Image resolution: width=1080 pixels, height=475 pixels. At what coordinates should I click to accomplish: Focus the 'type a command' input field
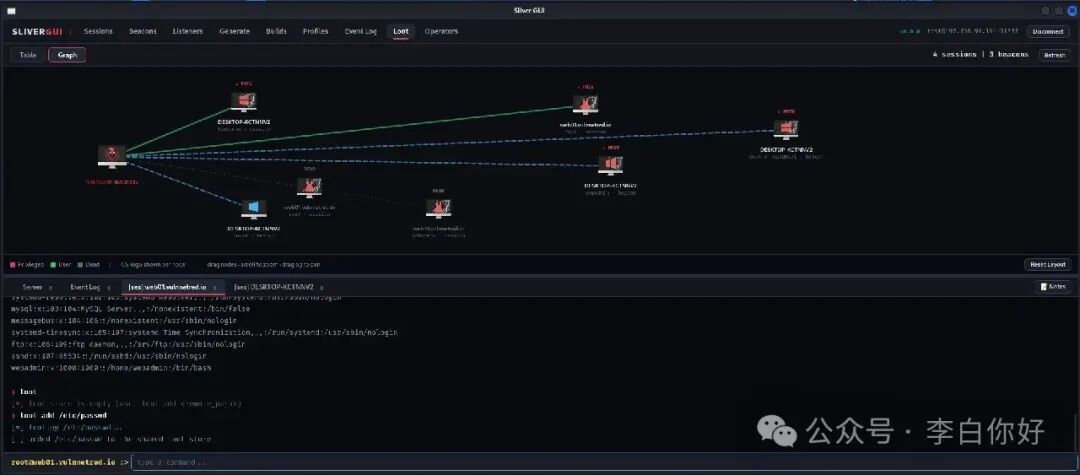point(602,462)
